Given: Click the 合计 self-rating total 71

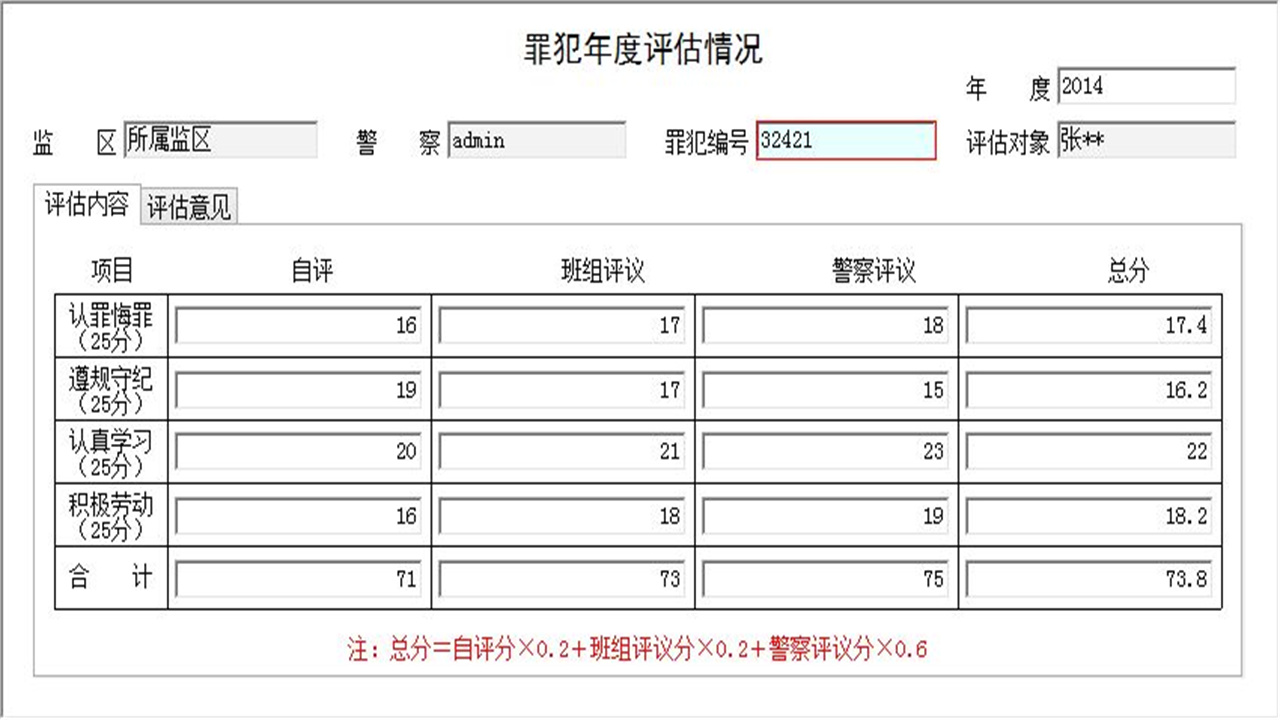Looking at the screenshot, I should click(x=297, y=578).
